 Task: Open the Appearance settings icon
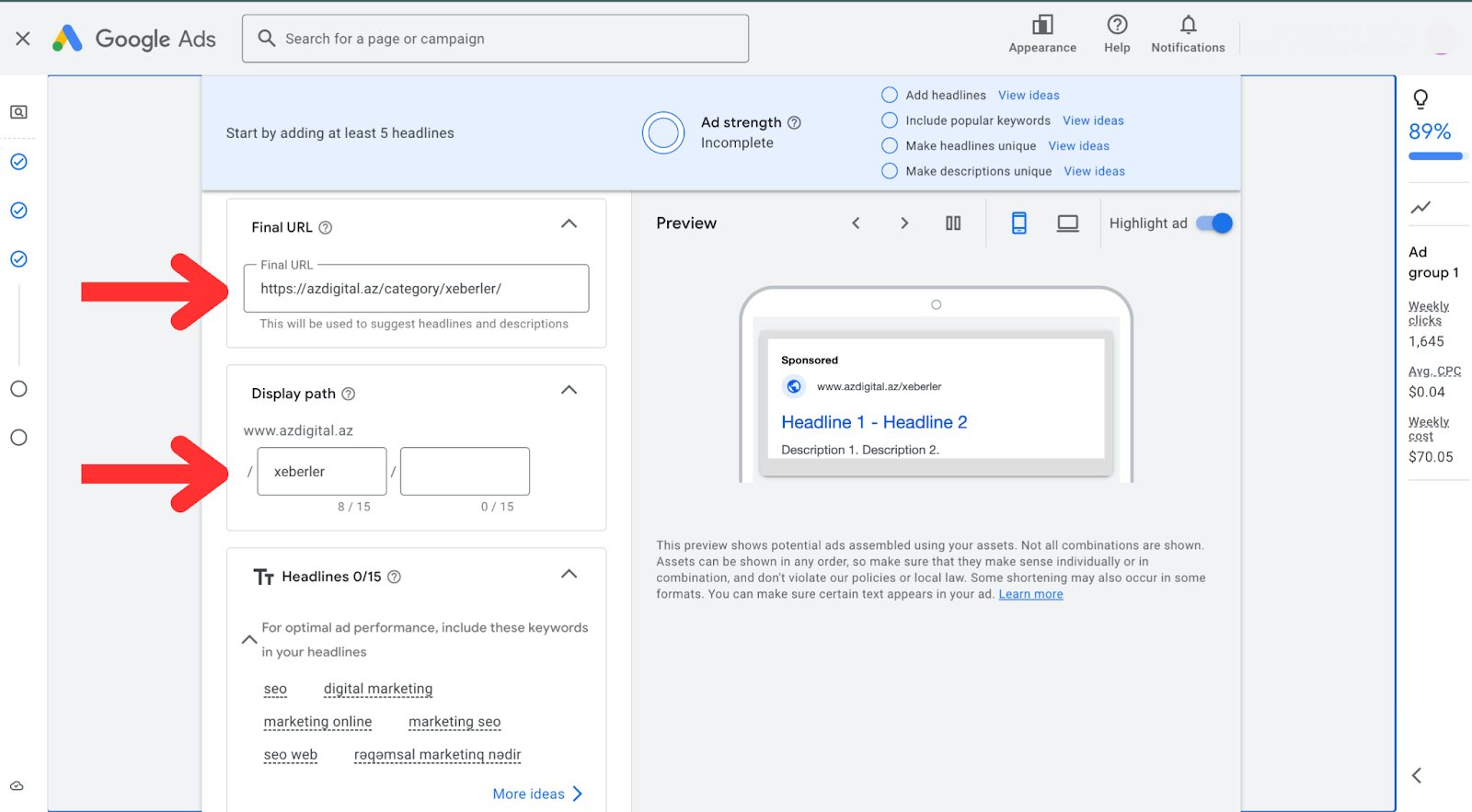tap(1042, 25)
